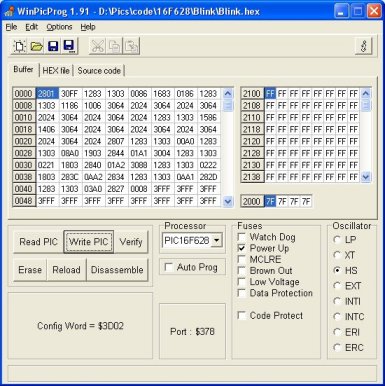Click the program buffer scroll down arrow
The width and height of the screenshot is (385, 386).
click(x=228, y=201)
